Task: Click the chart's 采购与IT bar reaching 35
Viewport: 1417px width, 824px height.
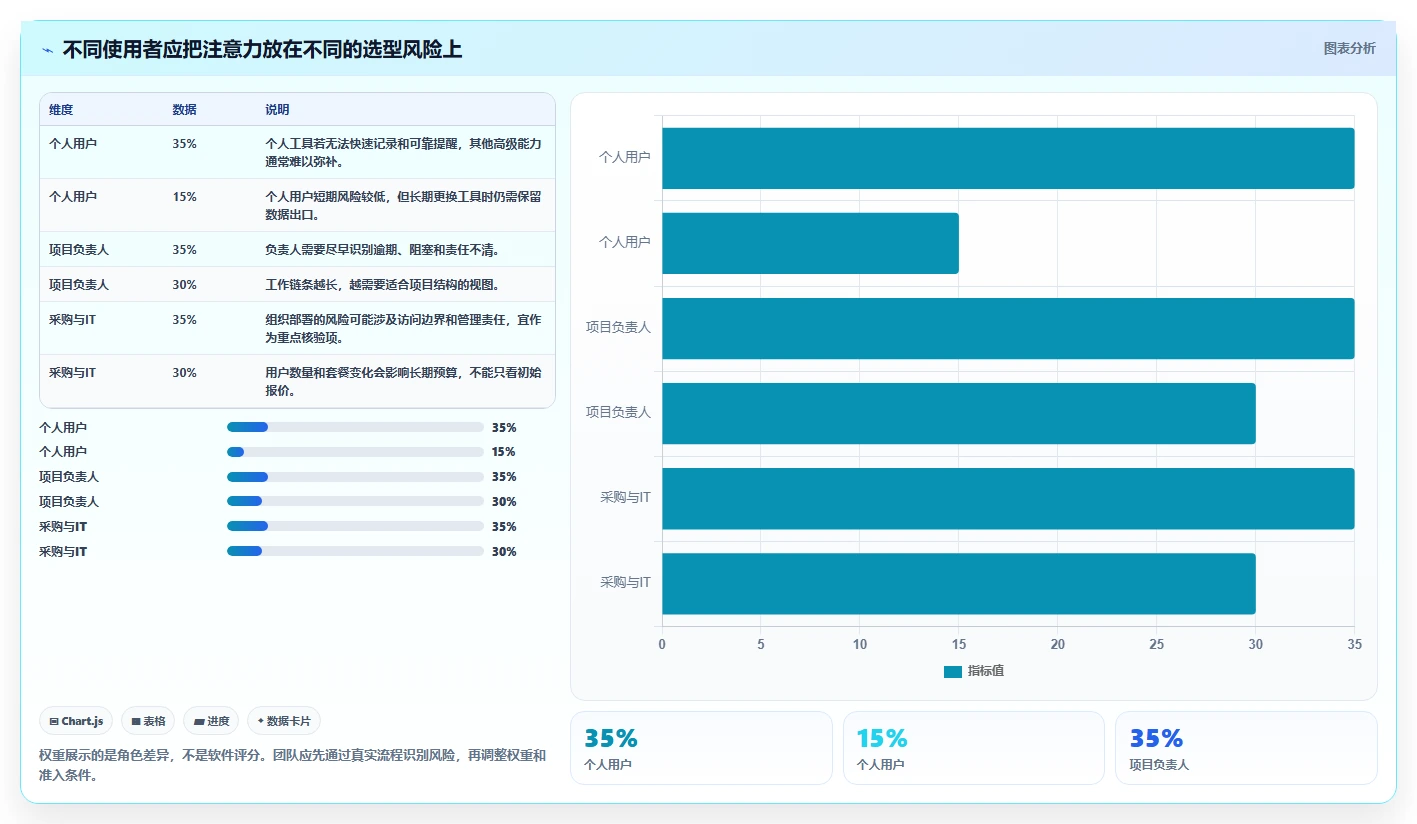Action: tap(1008, 498)
